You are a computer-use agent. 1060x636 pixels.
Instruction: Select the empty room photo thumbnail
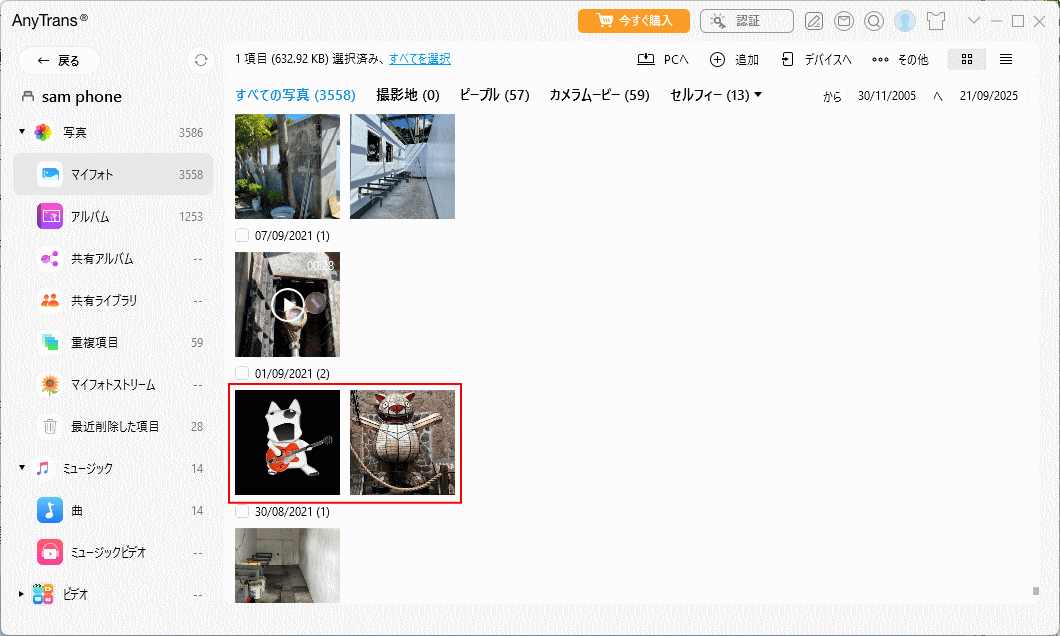pyautogui.click(x=287, y=565)
